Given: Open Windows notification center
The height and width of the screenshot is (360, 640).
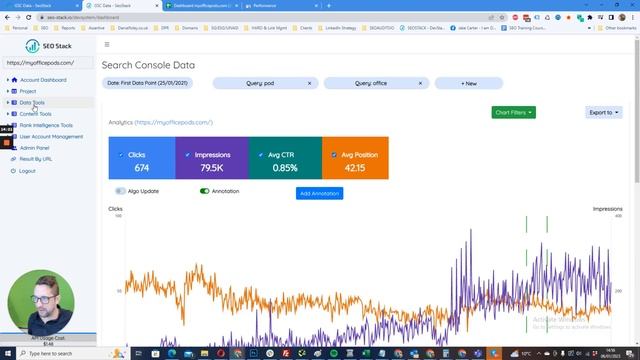Looking at the screenshot, I should coord(630,353).
